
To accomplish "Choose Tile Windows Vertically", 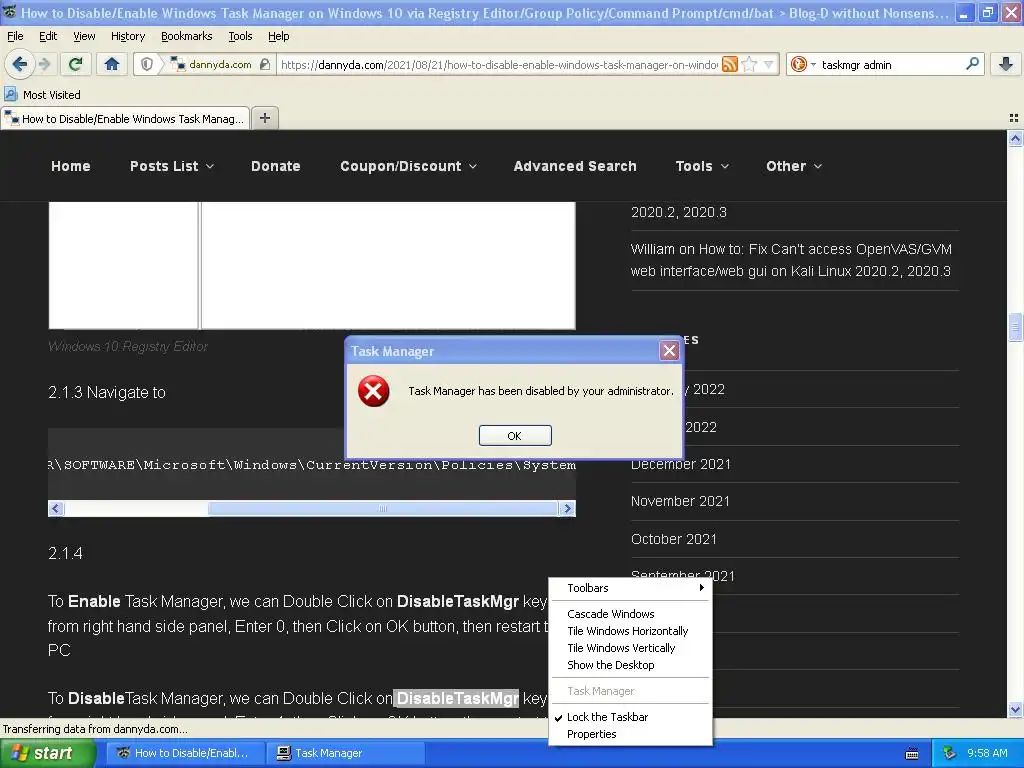I will [x=630, y=648].
